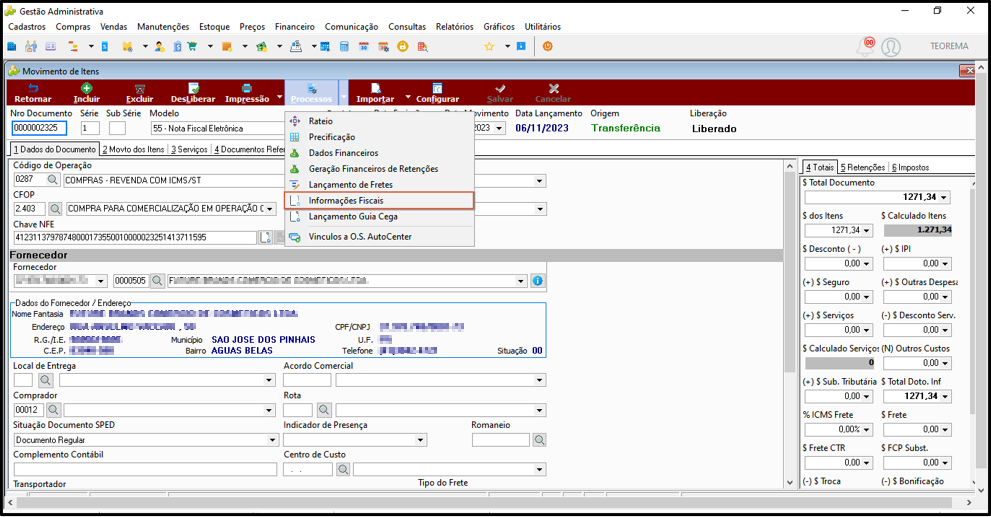
Task: Click the Centro de Custo search icon
Action: click(x=343, y=469)
